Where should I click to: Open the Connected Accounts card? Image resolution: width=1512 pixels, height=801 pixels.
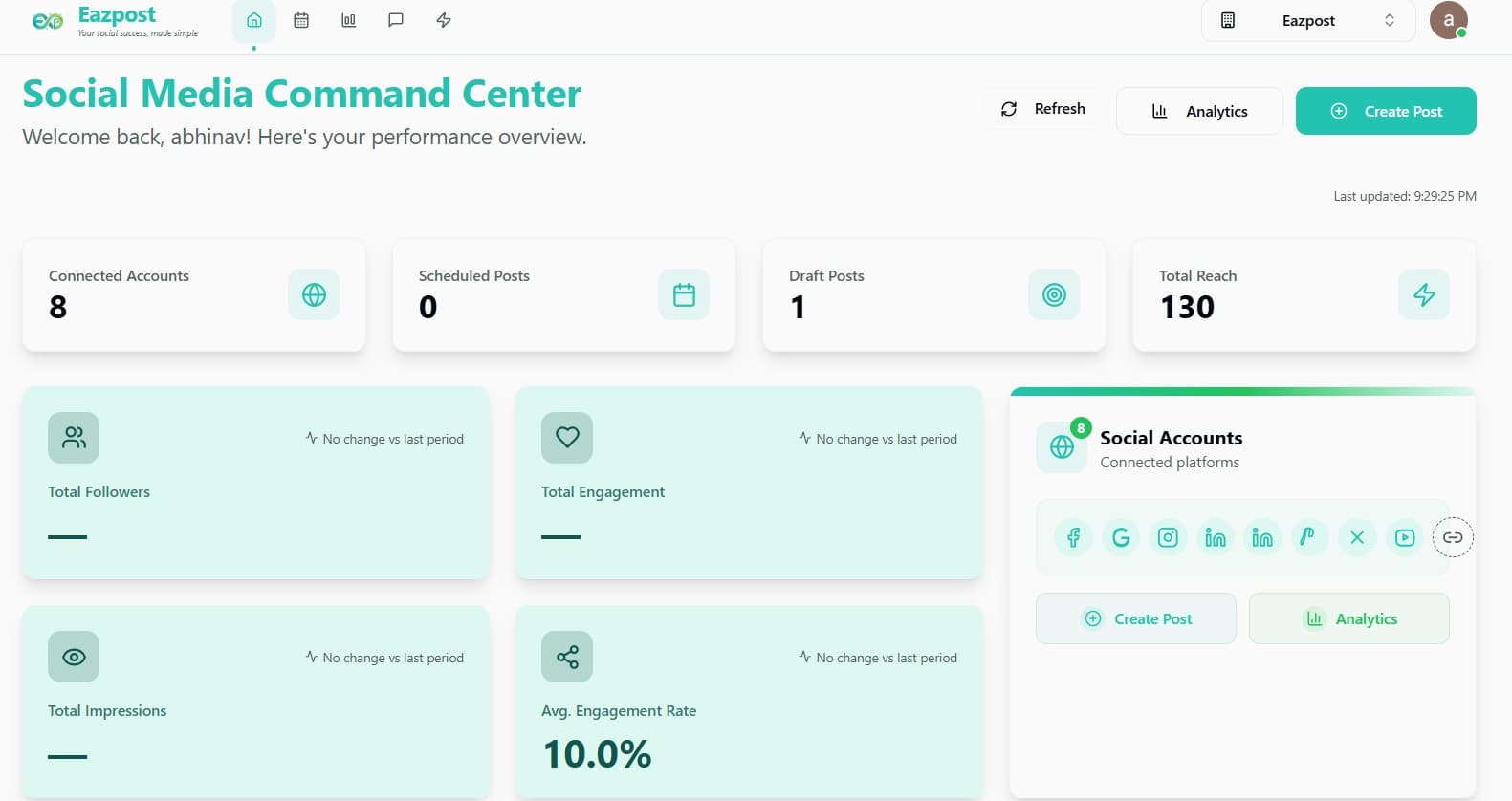click(194, 295)
